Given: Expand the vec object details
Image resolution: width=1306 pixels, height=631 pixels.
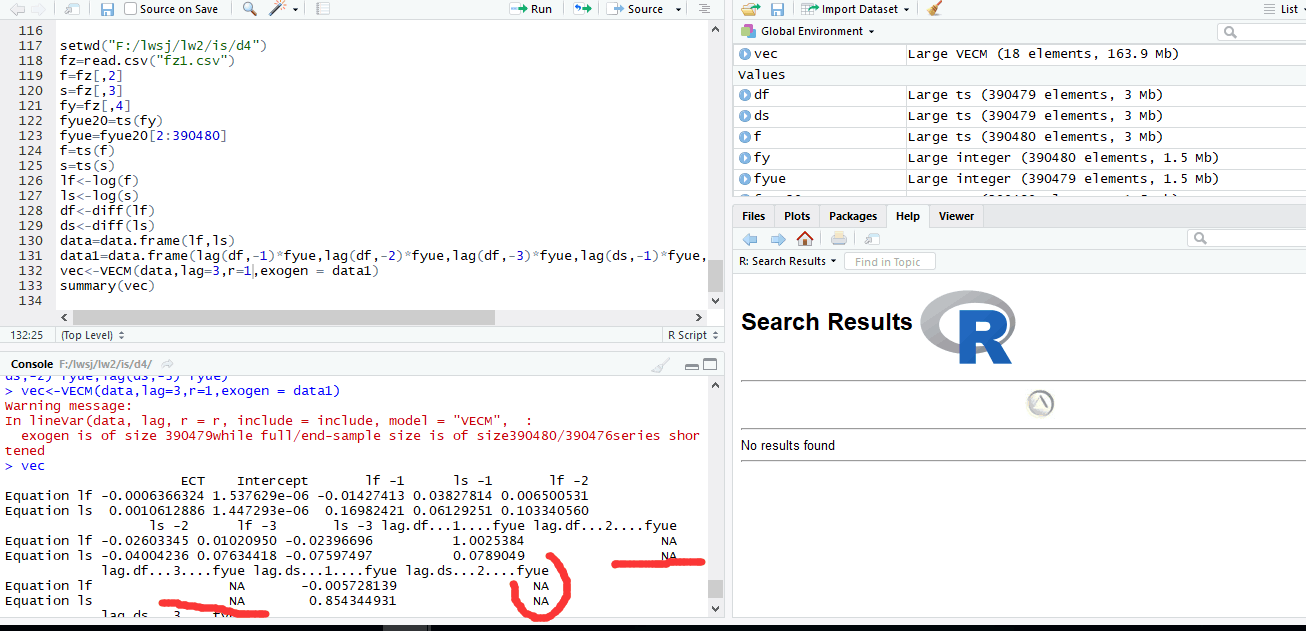Looking at the screenshot, I should (744, 54).
